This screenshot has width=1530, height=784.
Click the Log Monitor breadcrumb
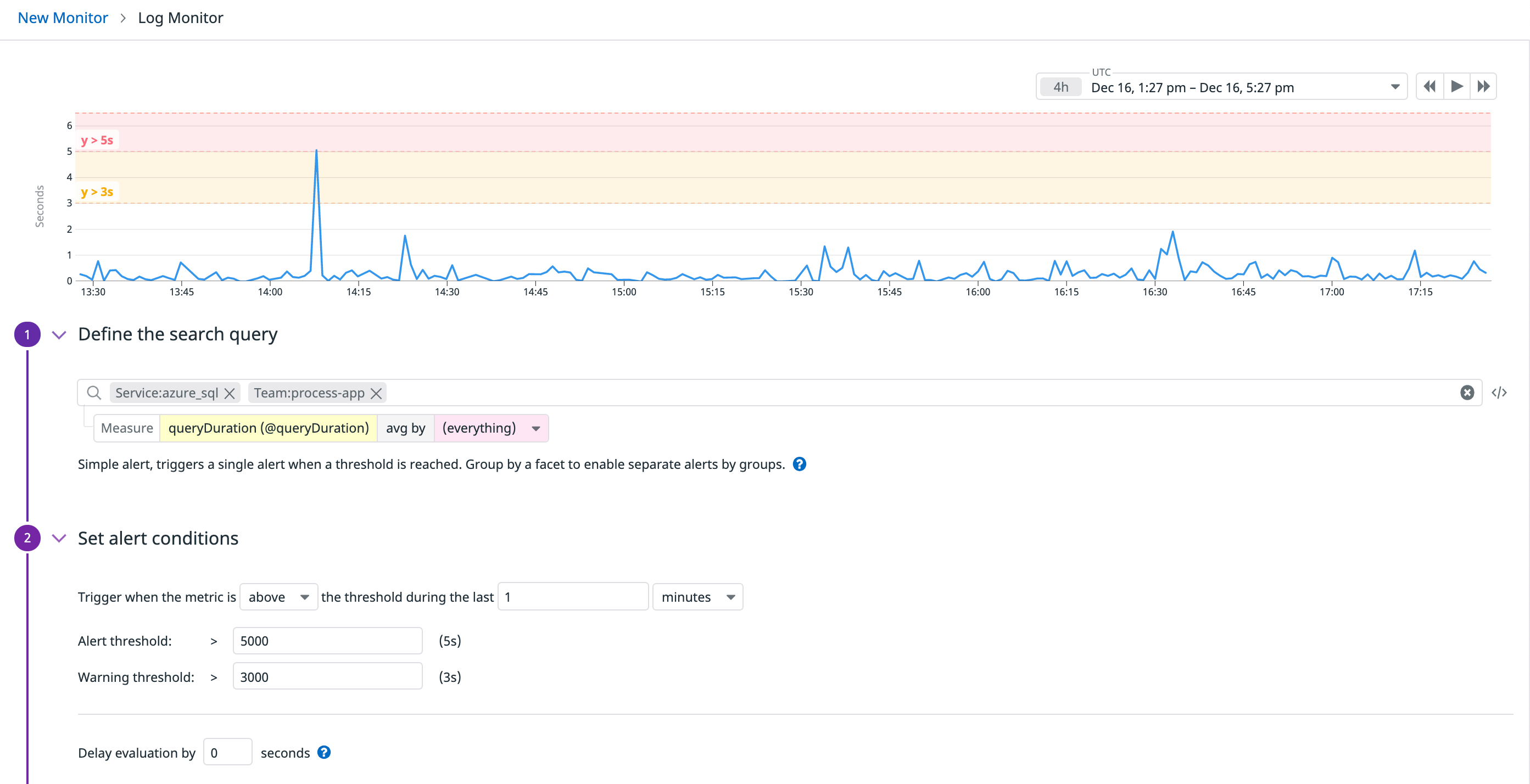click(181, 18)
